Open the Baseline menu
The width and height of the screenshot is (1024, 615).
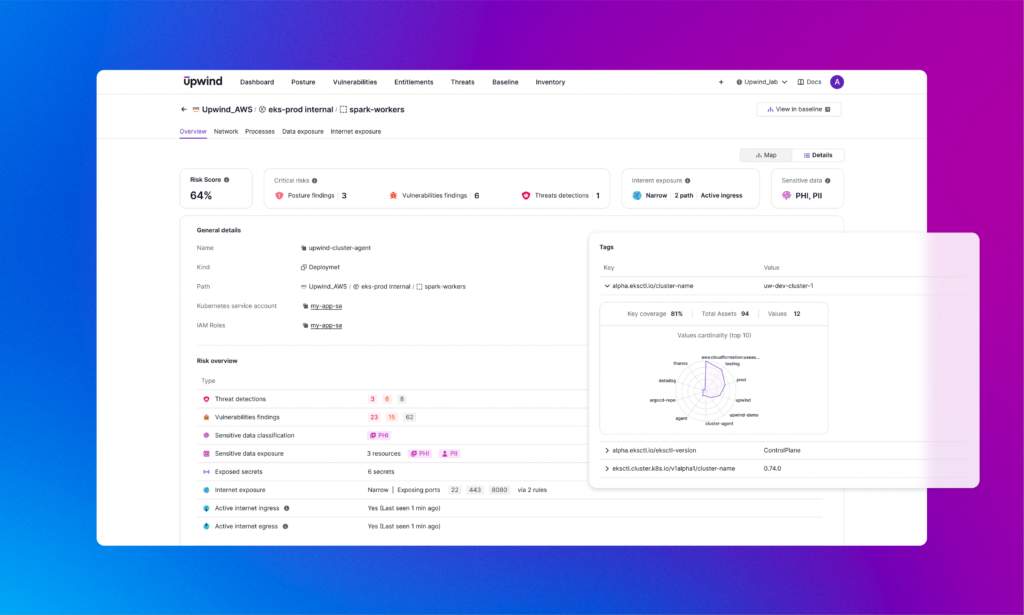click(x=505, y=82)
